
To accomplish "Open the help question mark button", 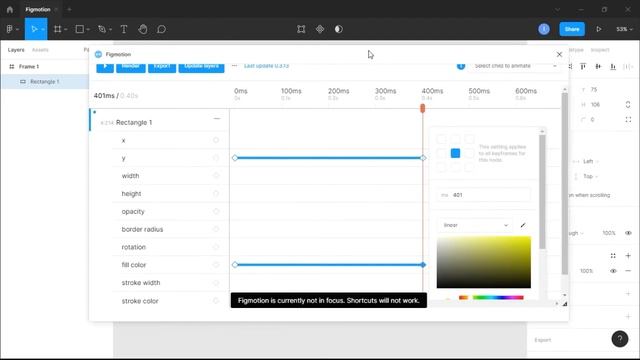I will [x=620, y=338].
